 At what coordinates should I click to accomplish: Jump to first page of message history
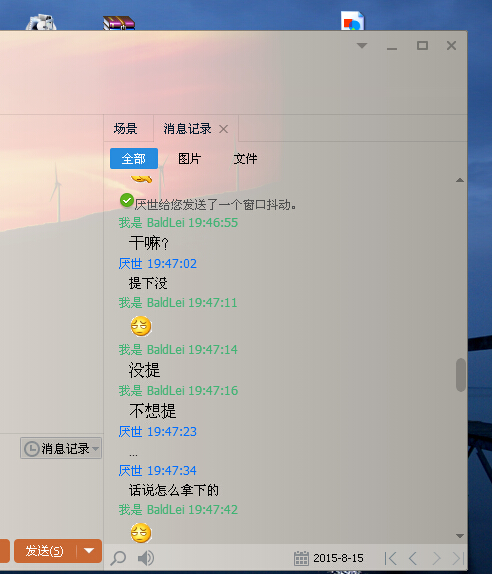coord(391,559)
